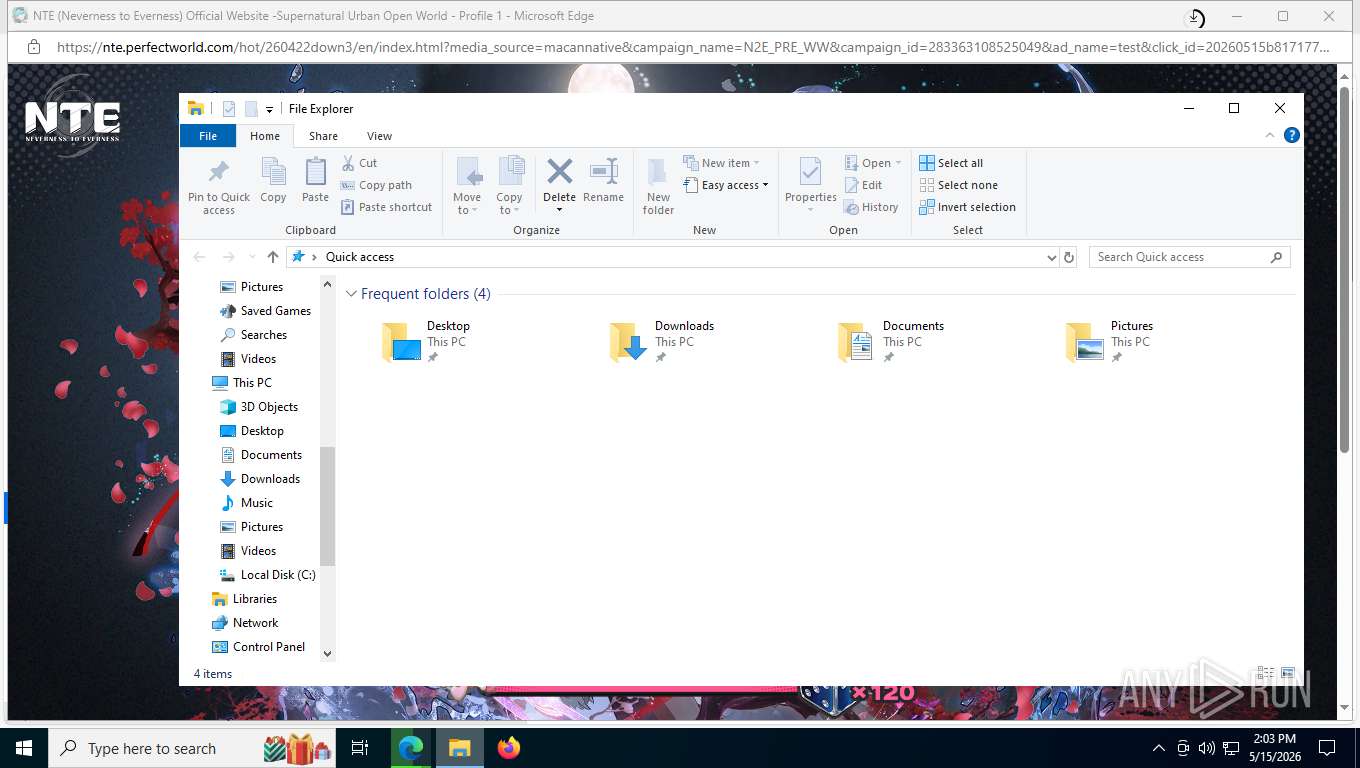
Task: Click Select none
Action: point(958,185)
